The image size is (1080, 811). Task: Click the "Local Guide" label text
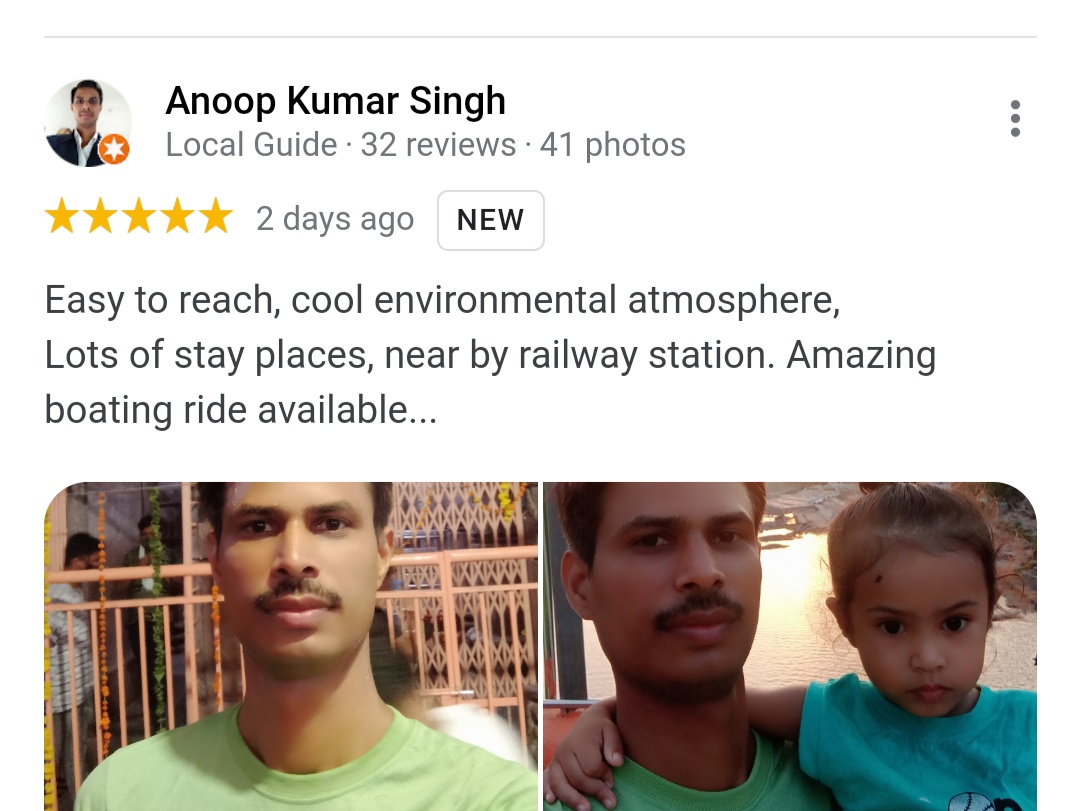tap(251, 145)
